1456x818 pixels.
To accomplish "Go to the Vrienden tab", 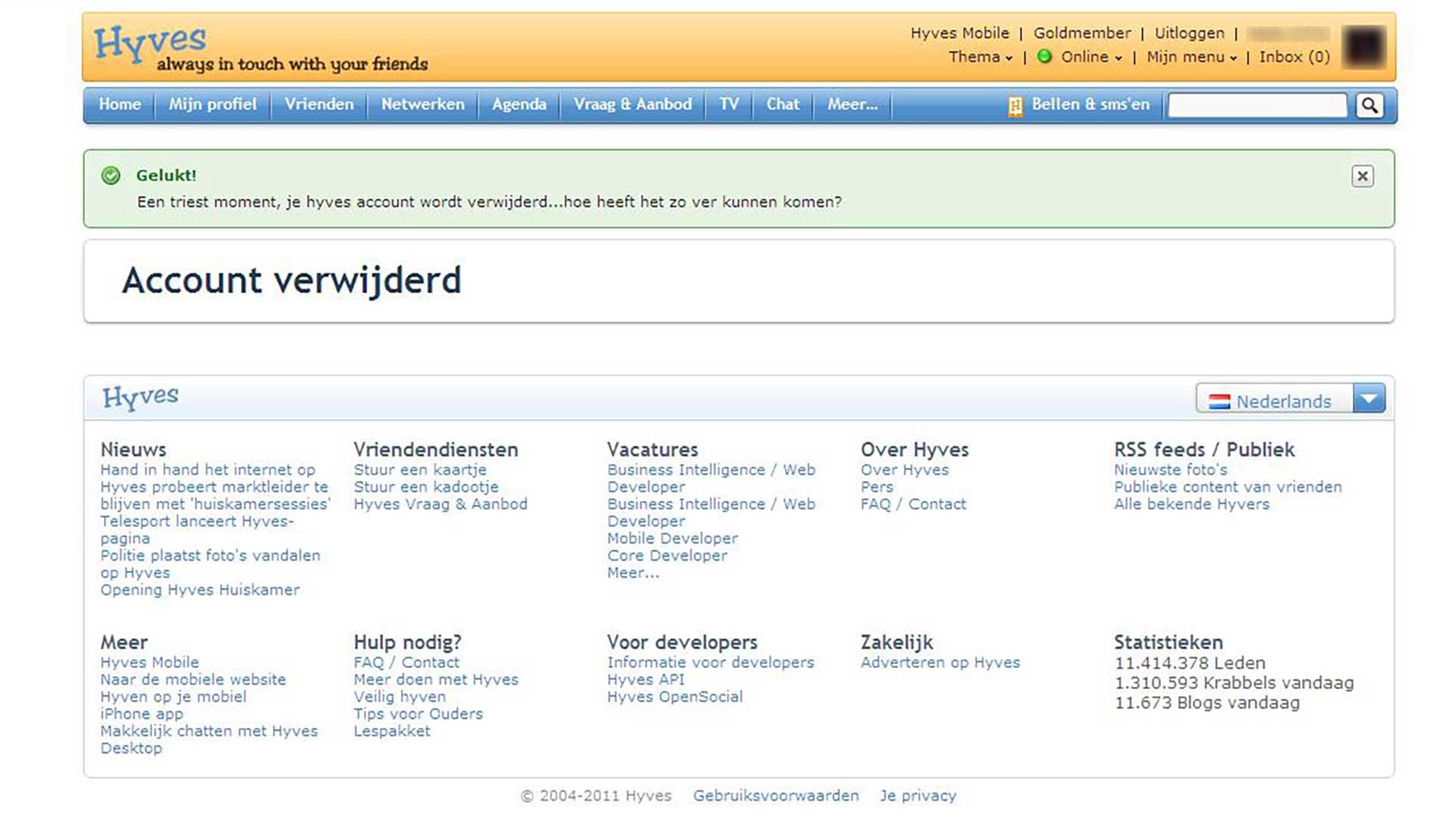I will (318, 105).
